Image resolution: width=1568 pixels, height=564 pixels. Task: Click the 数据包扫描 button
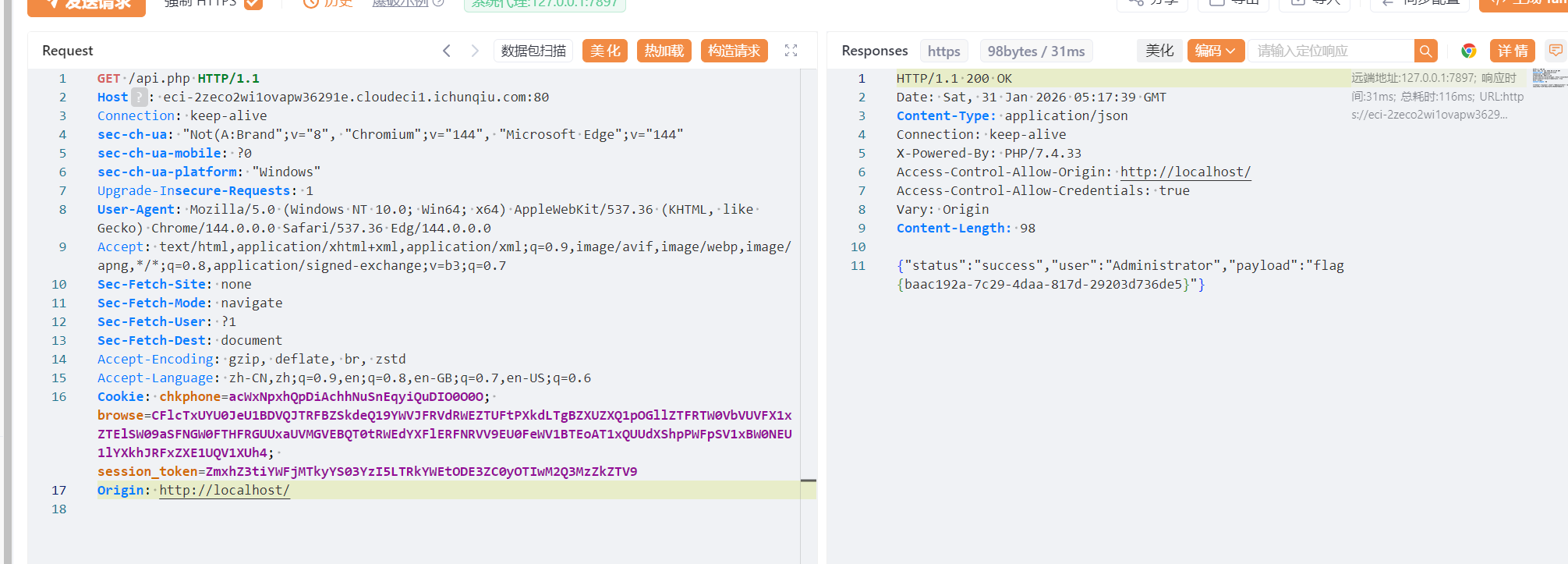tap(533, 51)
